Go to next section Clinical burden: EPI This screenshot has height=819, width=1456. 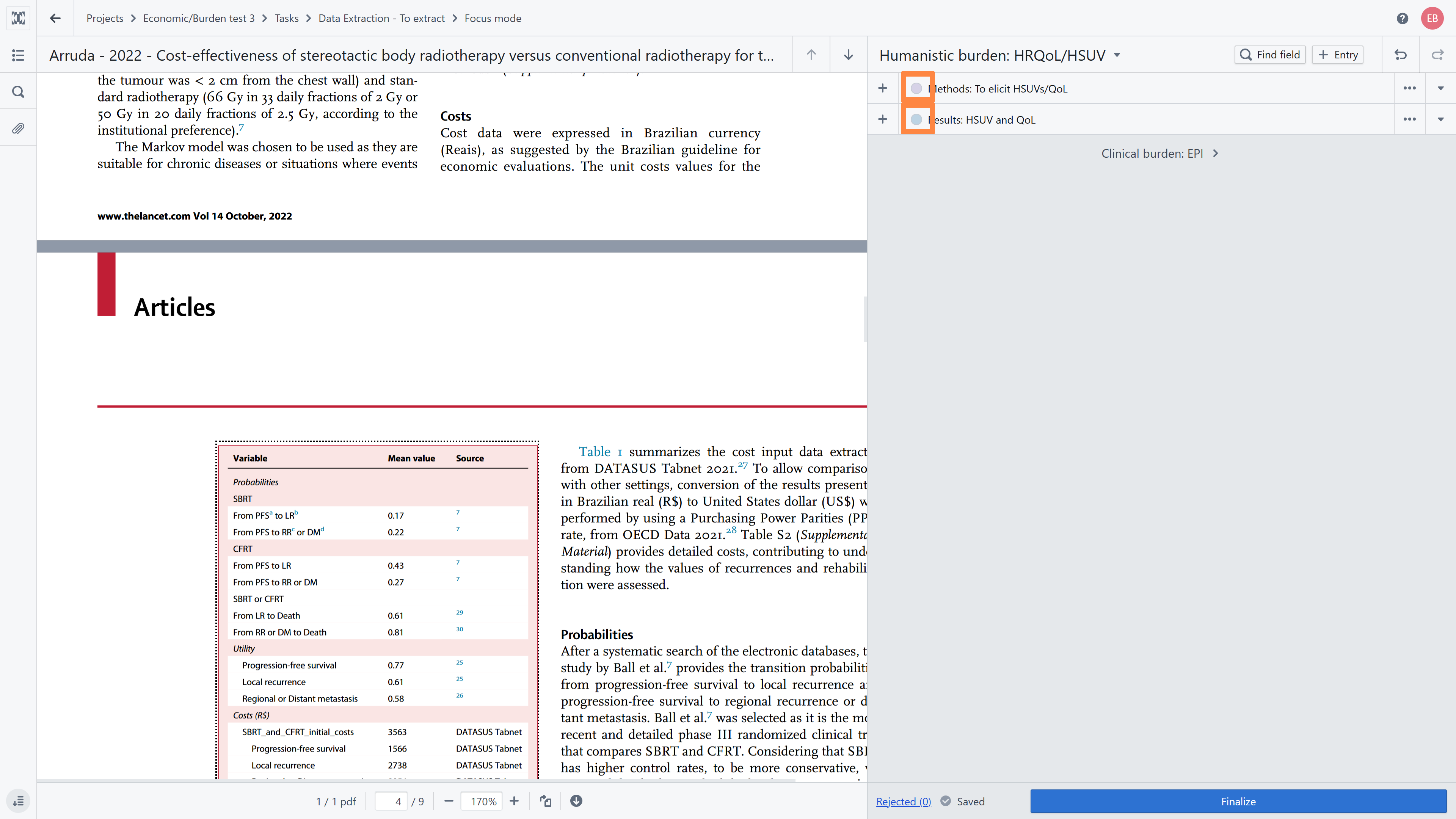pos(1160,153)
